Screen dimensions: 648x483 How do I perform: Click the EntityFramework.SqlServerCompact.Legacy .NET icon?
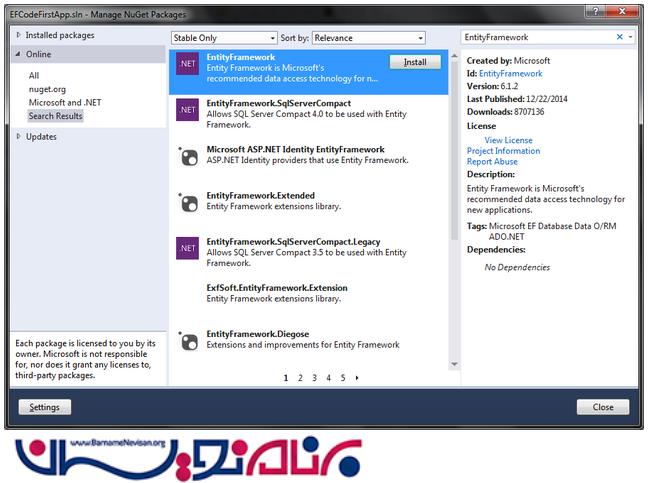click(187, 248)
